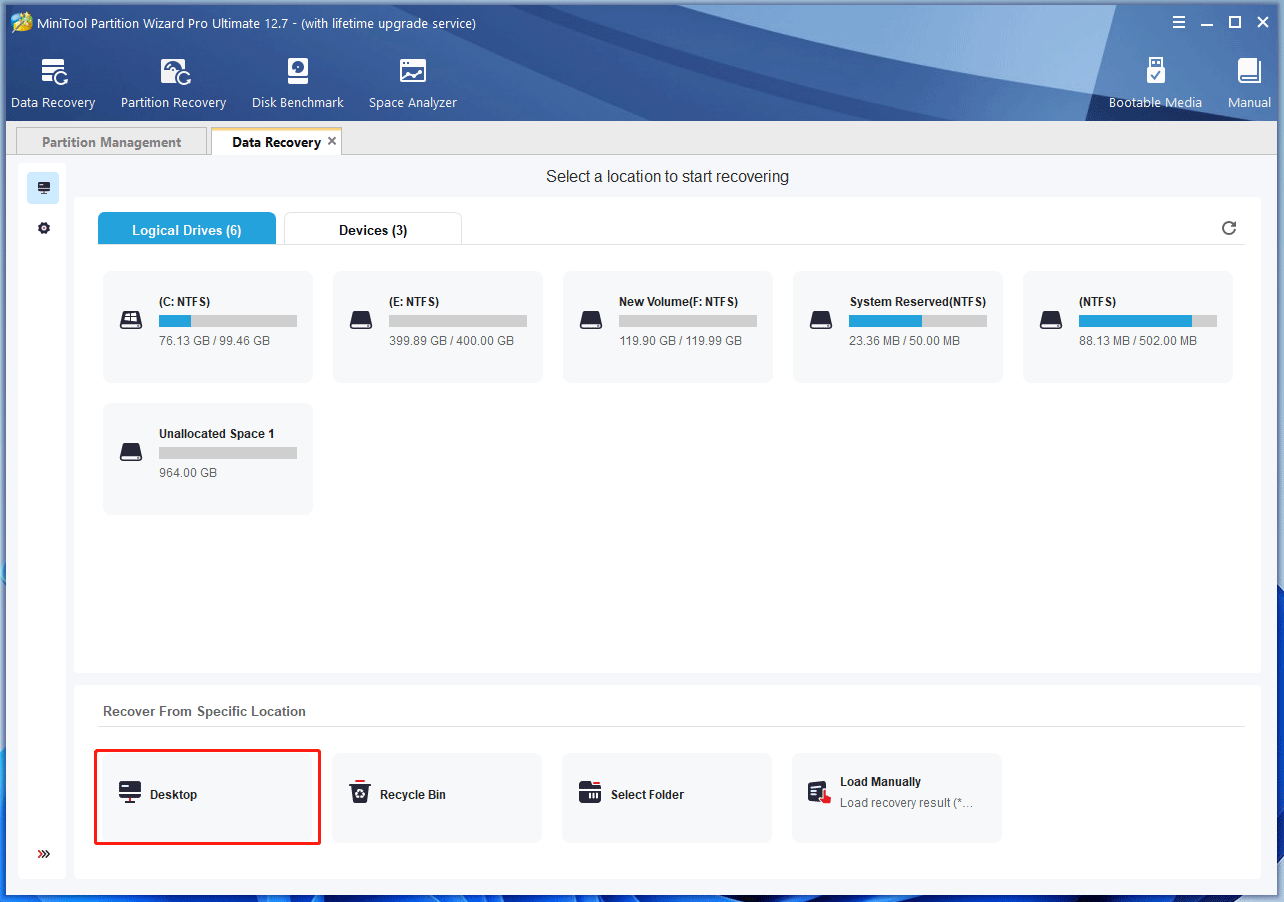The height and width of the screenshot is (902, 1284).
Task: Click '119.90 GB / 119.99 GB' text
Action: 680,341
